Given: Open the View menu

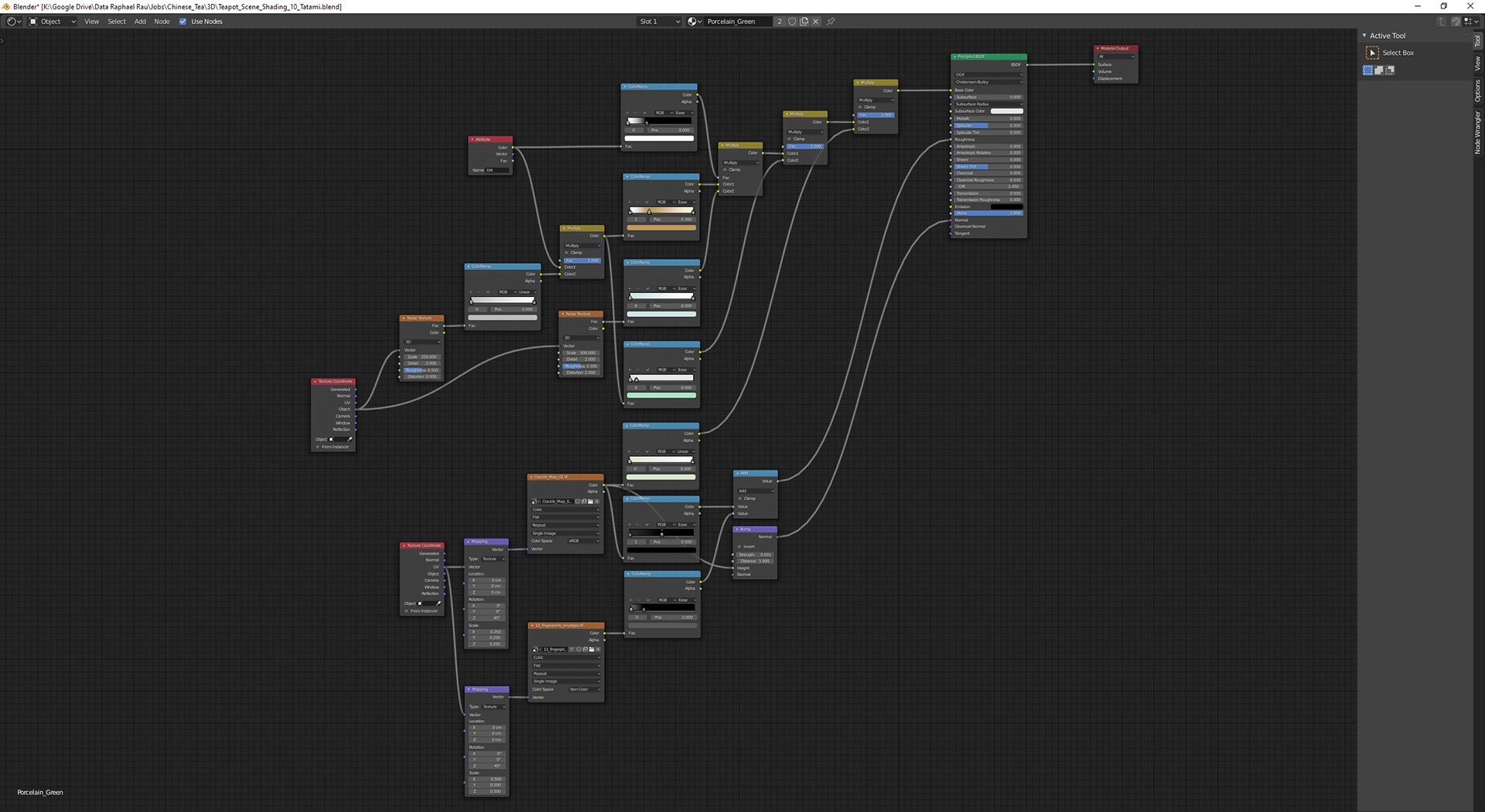Looking at the screenshot, I should [x=91, y=22].
